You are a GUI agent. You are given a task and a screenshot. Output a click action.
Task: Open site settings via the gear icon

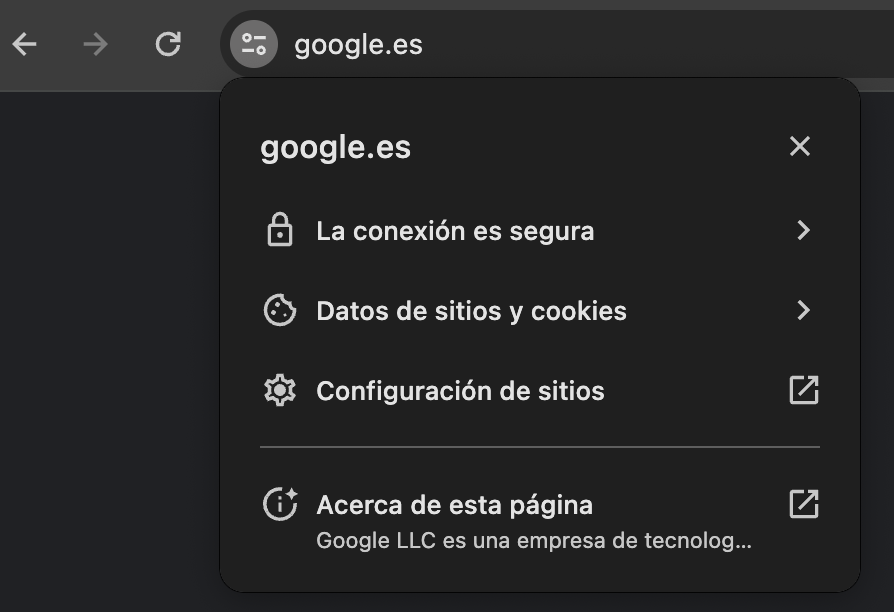[280, 390]
